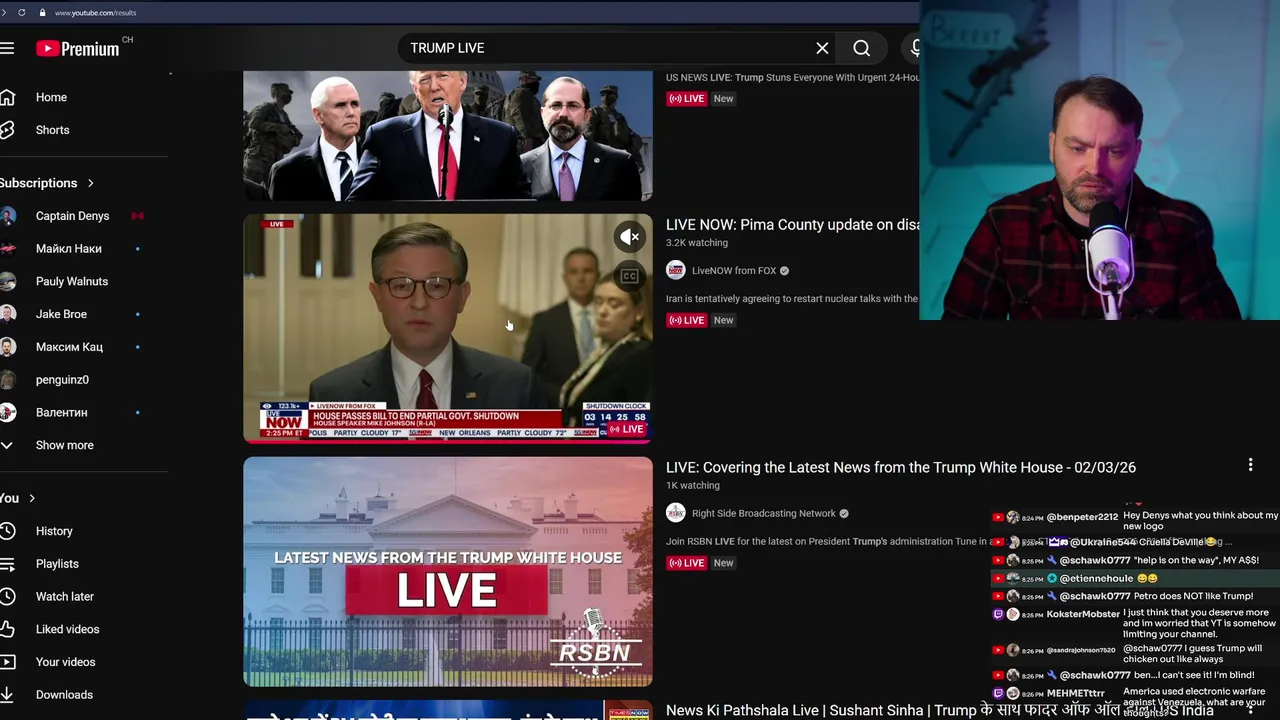
Task: Click LIVE badge under RSBN video
Action: click(x=687, y=563)
